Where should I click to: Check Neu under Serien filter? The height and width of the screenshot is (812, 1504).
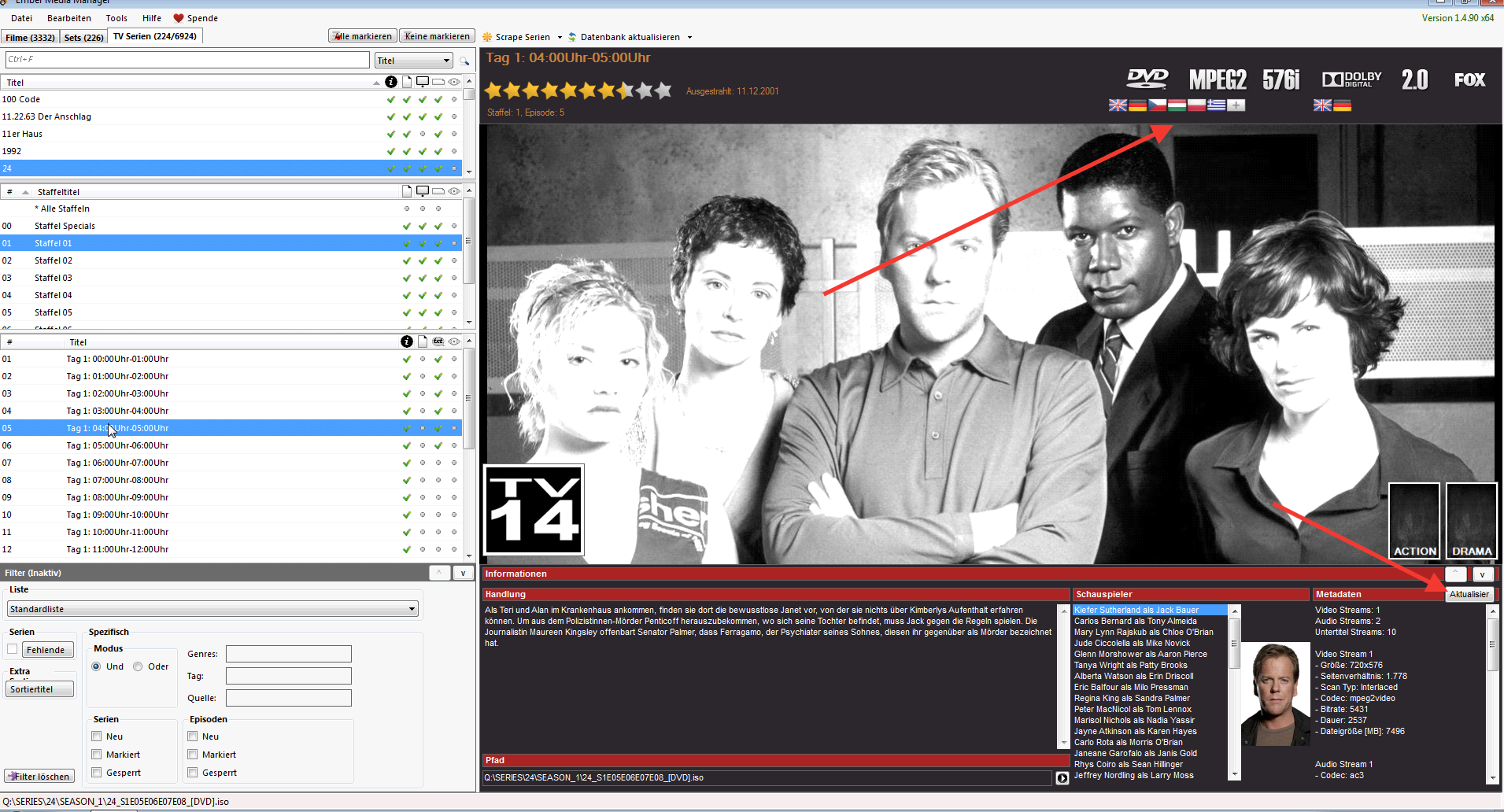[97, 736]
